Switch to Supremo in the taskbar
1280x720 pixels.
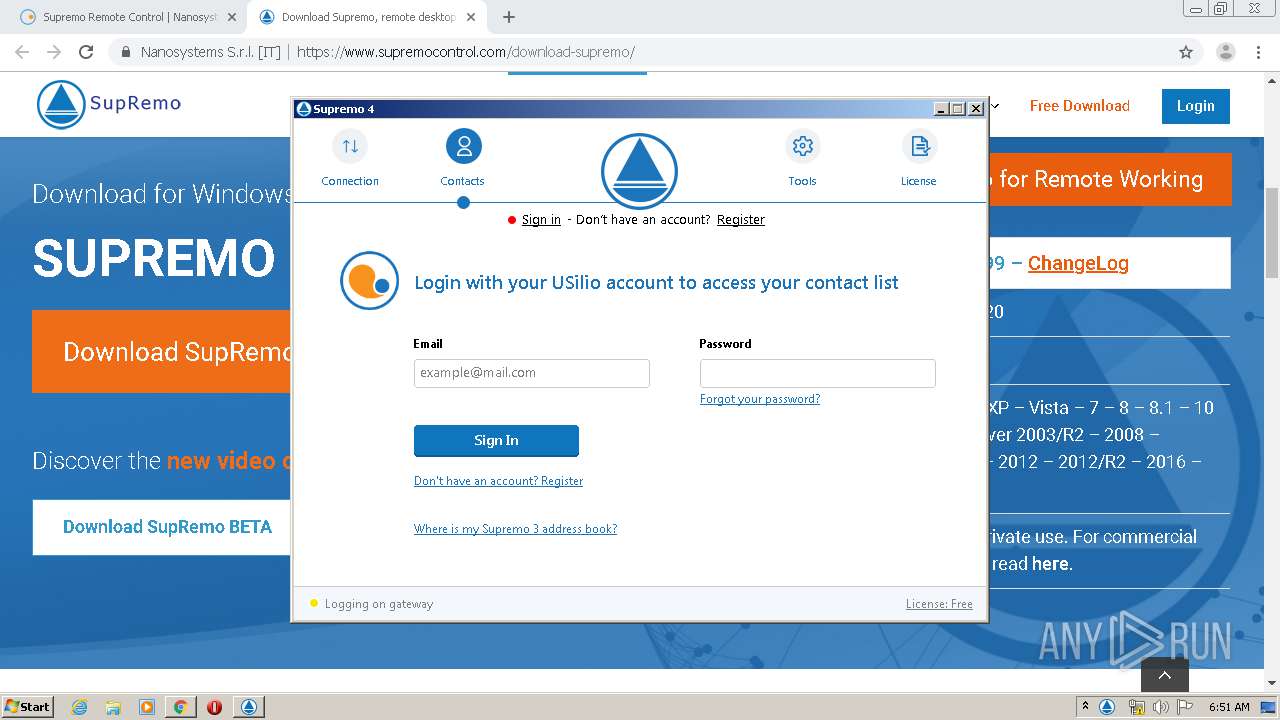pos(249,707)
